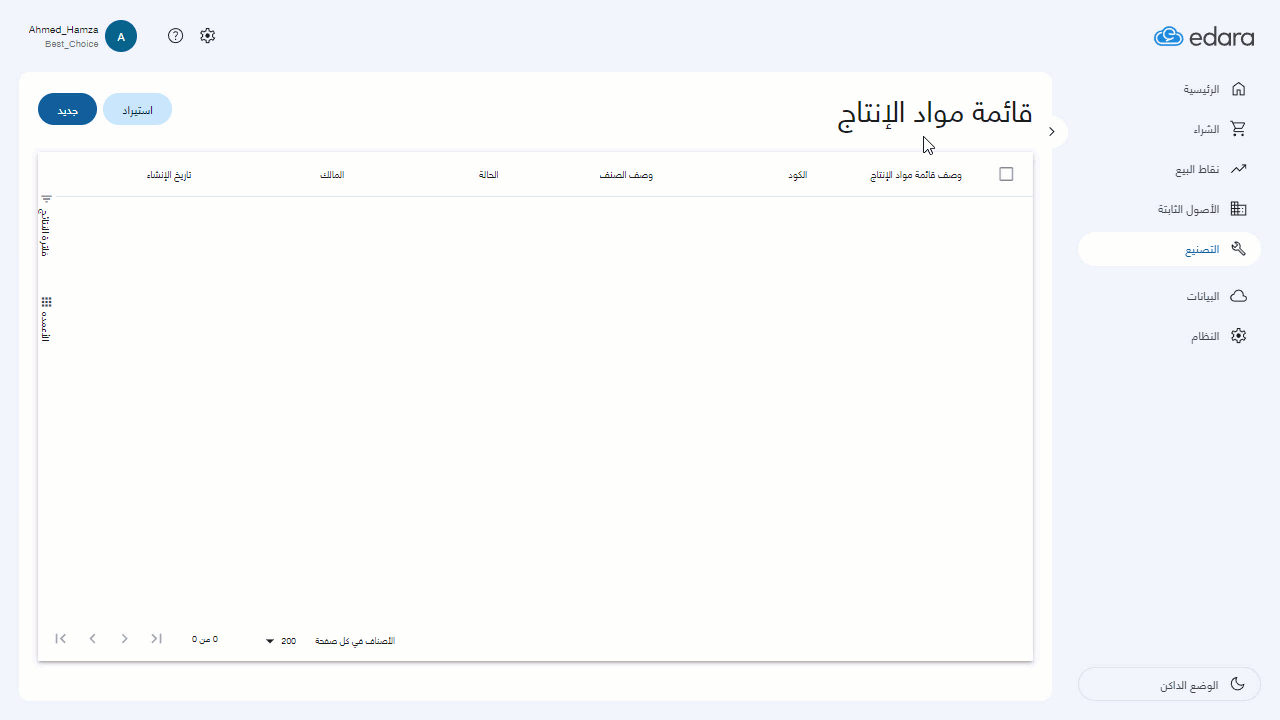Open the نقاط البيع trend arrow icon
Viewport: 1280px width, 720px height.
tap(1238, 169)
